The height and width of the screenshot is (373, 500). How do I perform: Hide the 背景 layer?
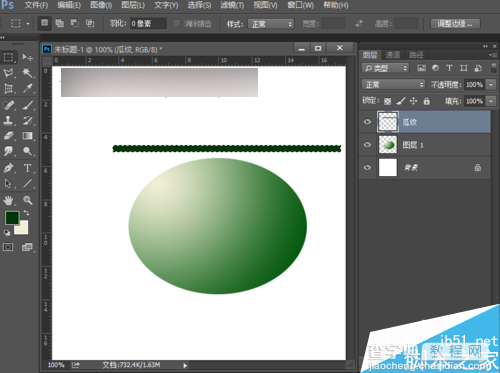[367, 167]
